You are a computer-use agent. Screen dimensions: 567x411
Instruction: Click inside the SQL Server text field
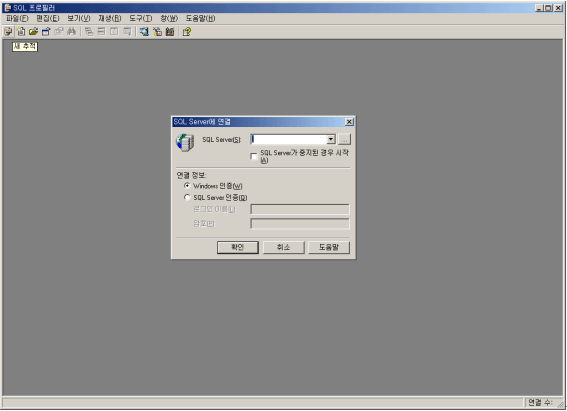[x=289, y=139]
